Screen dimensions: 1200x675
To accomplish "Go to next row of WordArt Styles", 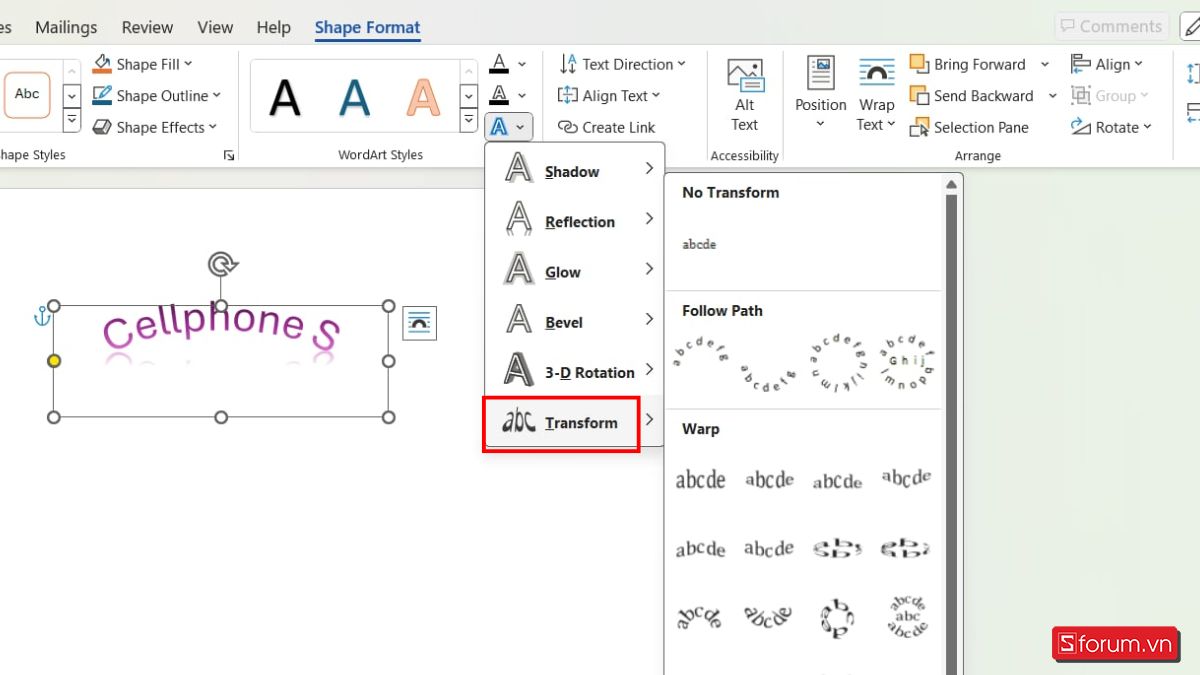I will pos(468,96).
